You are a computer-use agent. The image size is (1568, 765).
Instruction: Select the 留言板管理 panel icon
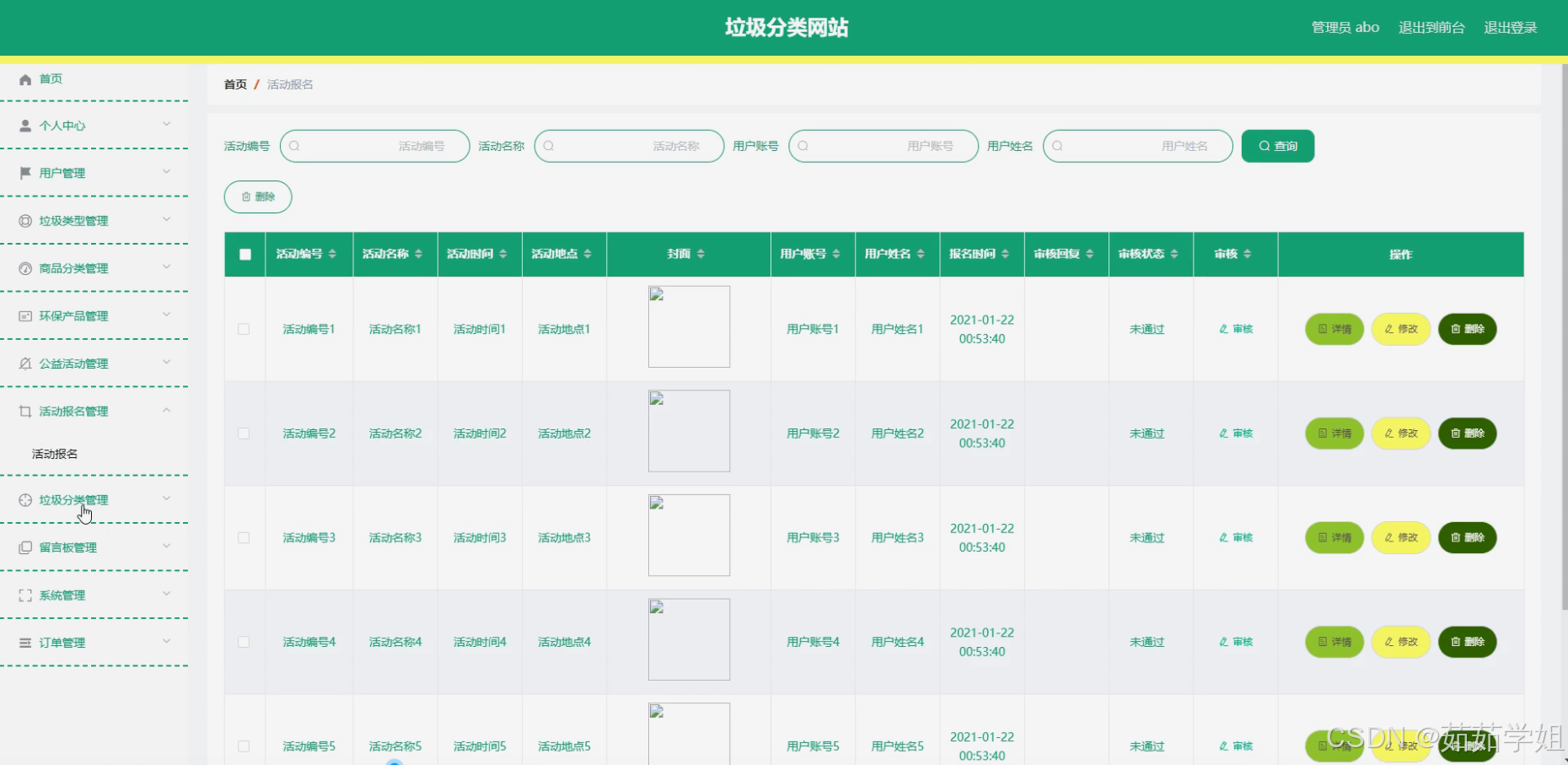pyautogui.click(x=24, y=547)
